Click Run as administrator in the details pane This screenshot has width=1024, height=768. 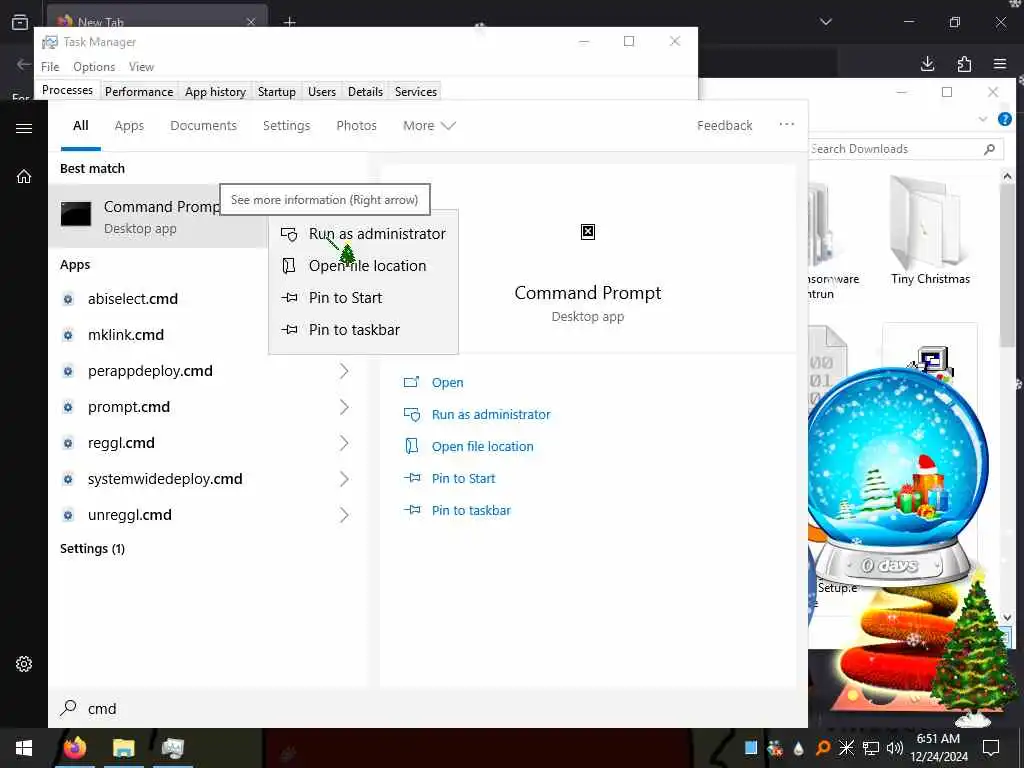491,415
